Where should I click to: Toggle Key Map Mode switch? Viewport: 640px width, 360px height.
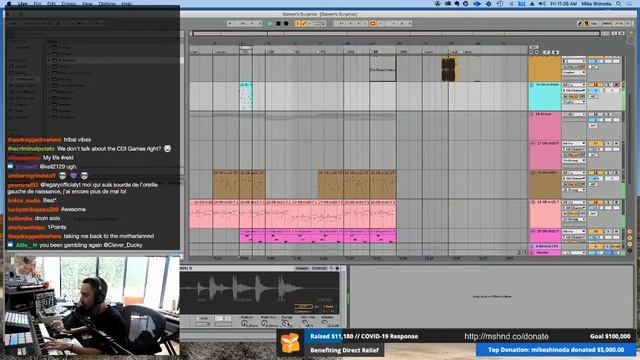pyautogui.click(x=594, y=24)
